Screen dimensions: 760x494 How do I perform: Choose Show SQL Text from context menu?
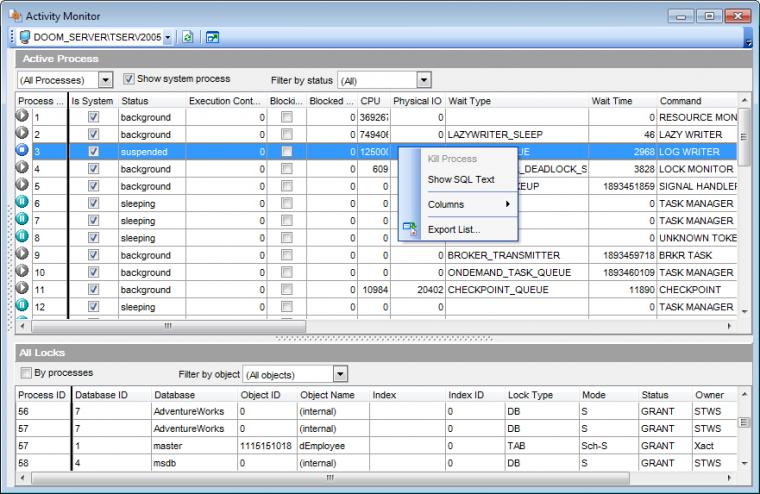coord(460,179)
